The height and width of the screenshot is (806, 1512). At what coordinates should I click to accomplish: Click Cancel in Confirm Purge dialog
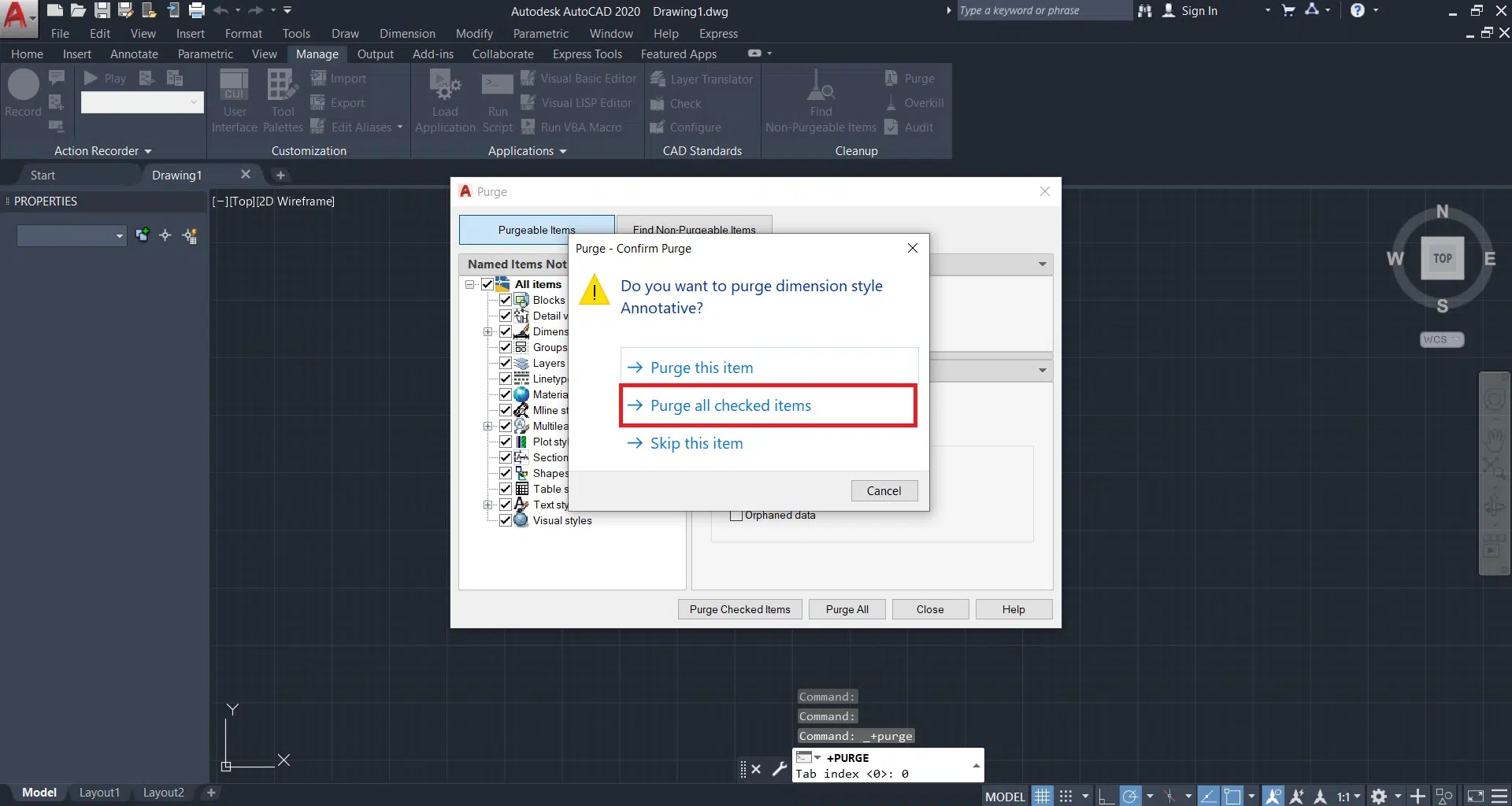(x=884, y=490)
